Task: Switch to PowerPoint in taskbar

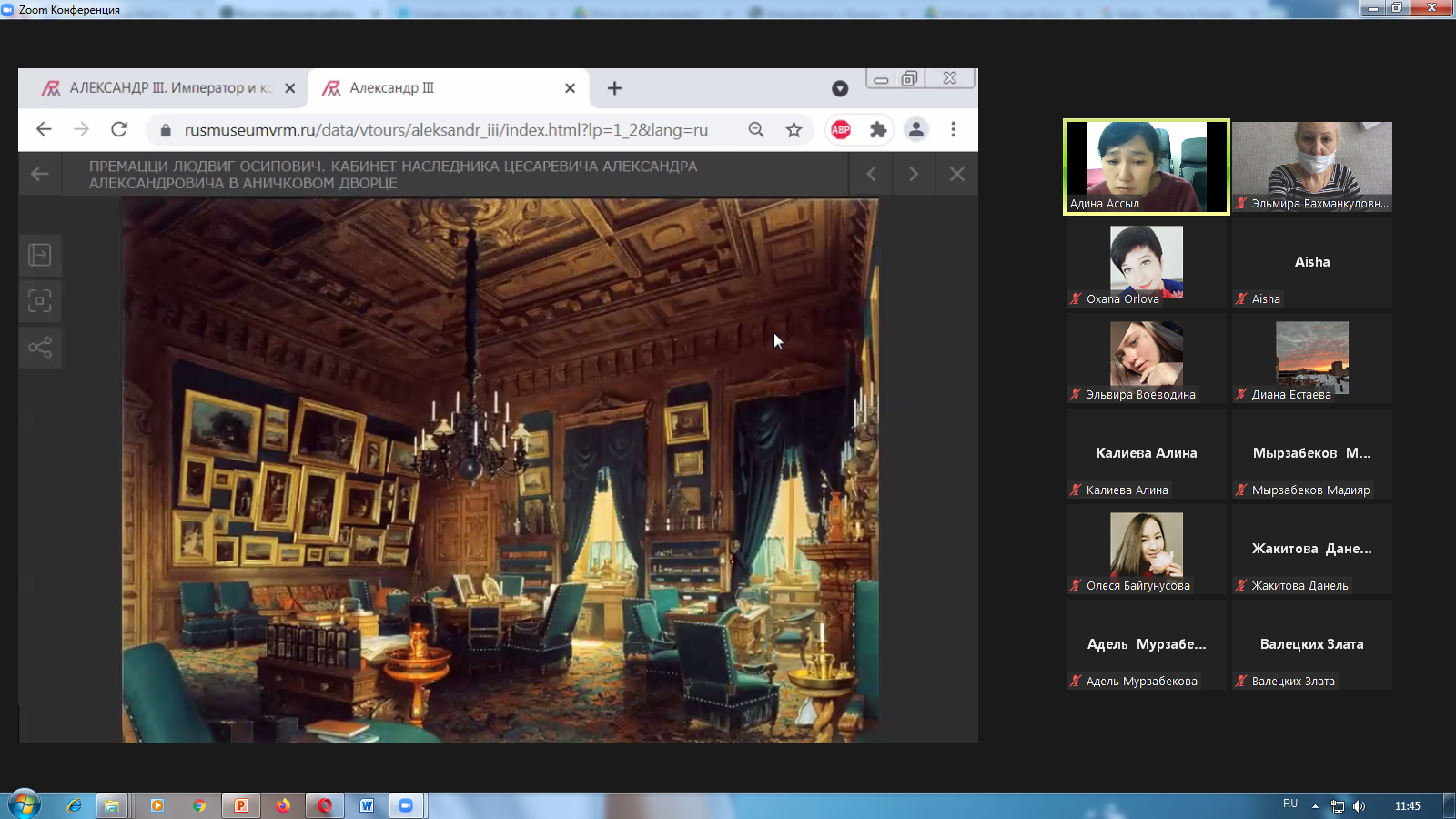Action: click(241, 805)
